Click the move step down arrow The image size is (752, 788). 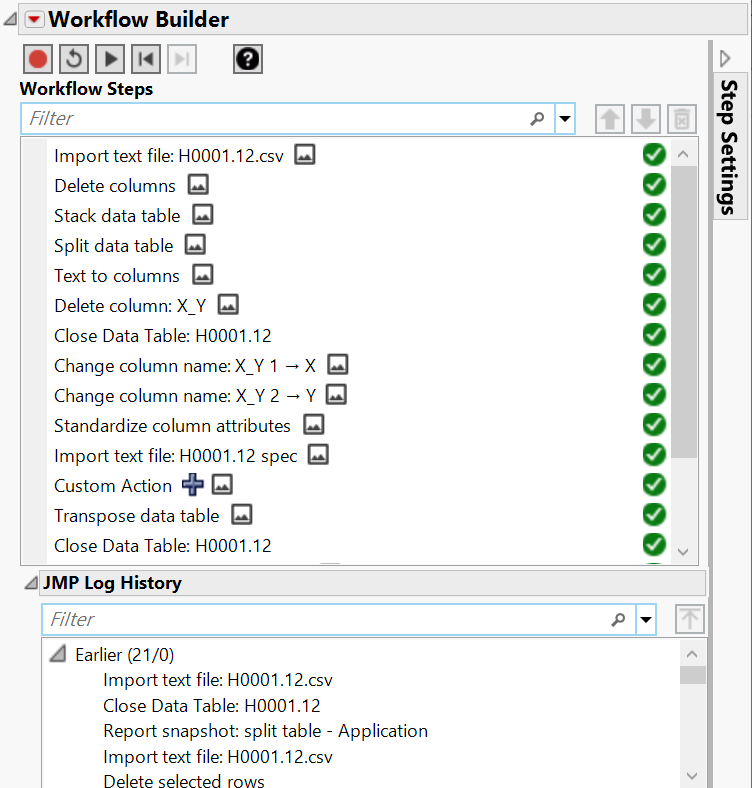click(645, 119)
